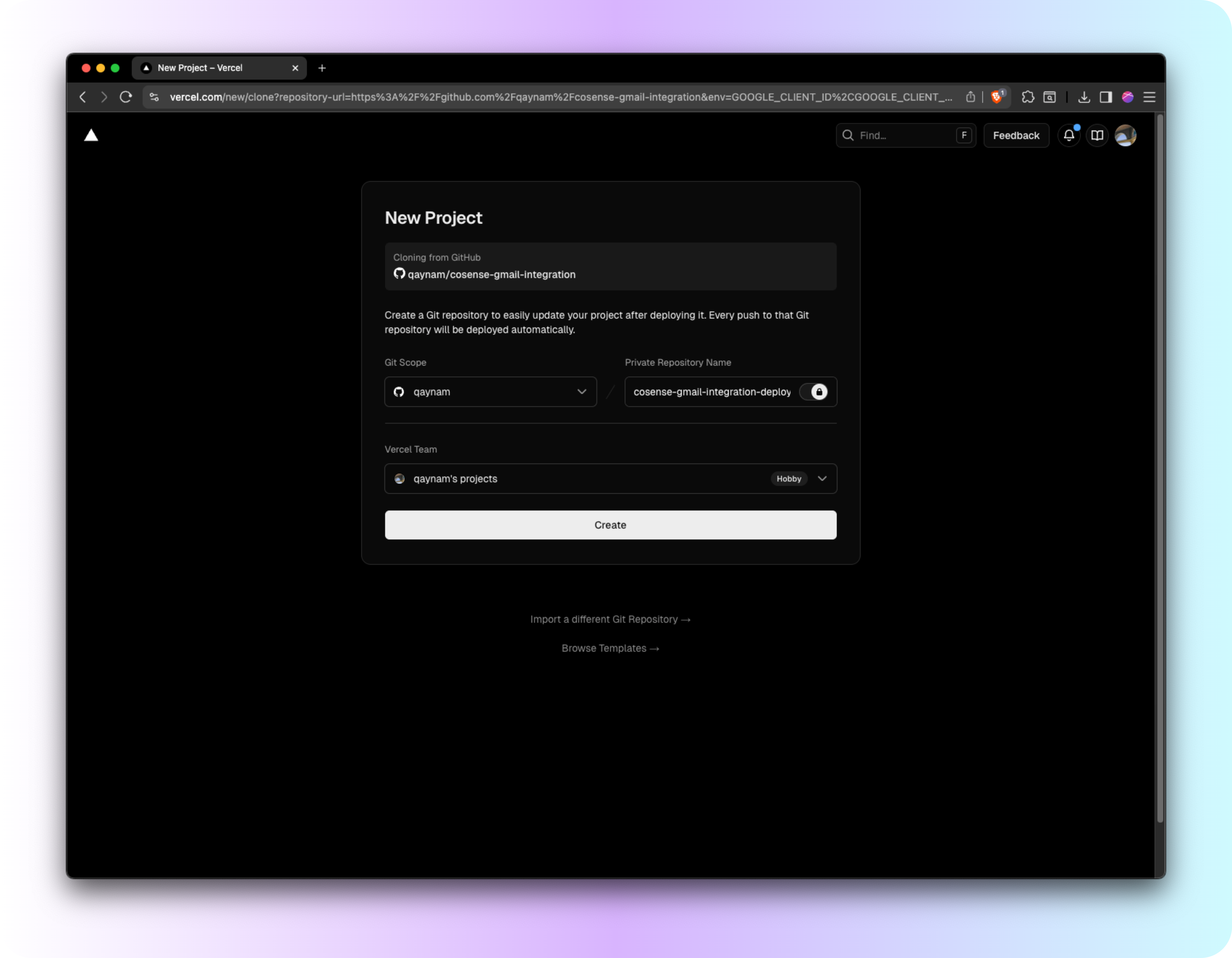This screenshot has height=958, width=1232.
Task: Click the Git Scope label
Action: tap(405, 363)
